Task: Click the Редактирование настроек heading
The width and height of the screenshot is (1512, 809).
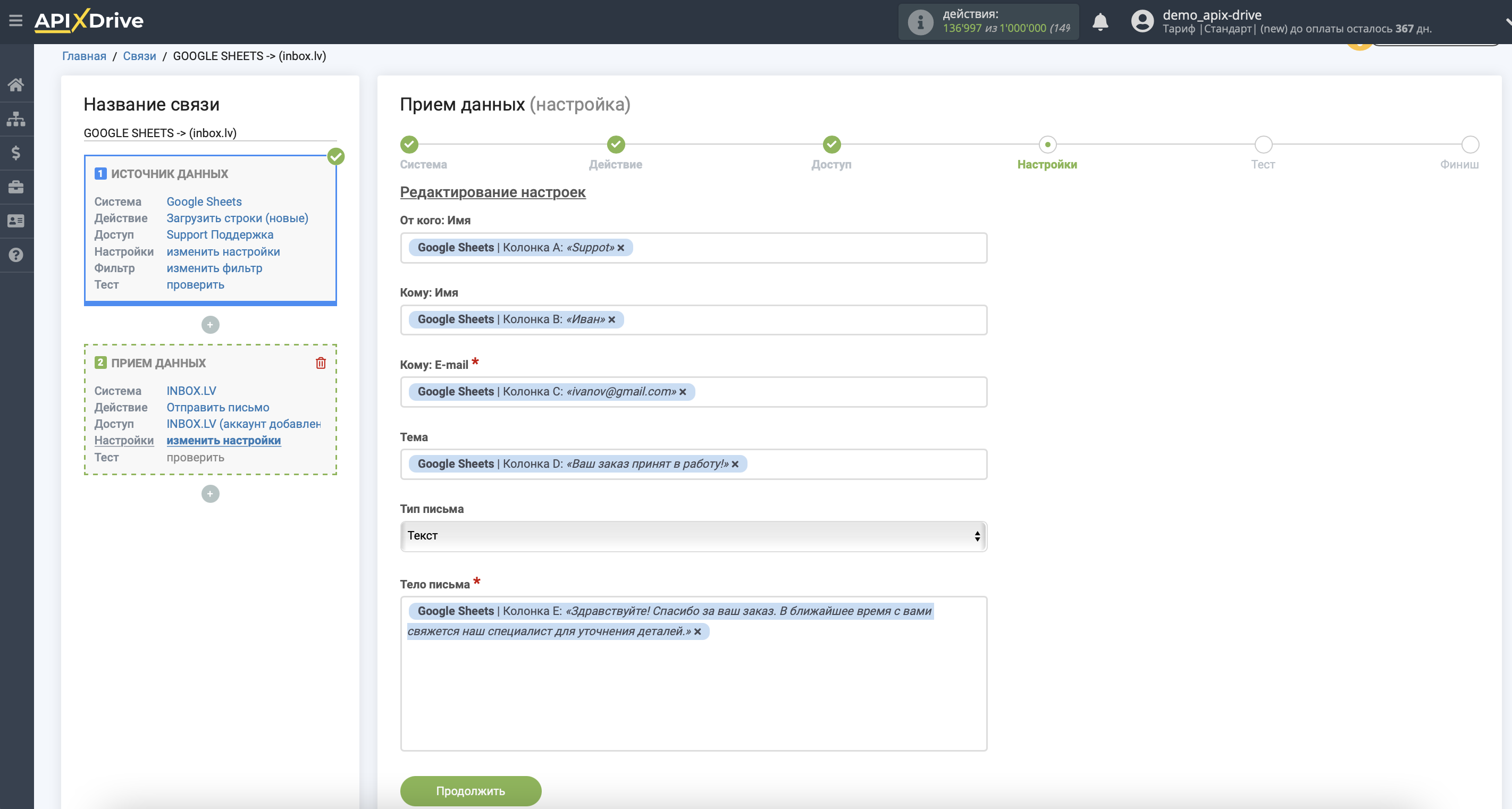Action: point(492,192)
